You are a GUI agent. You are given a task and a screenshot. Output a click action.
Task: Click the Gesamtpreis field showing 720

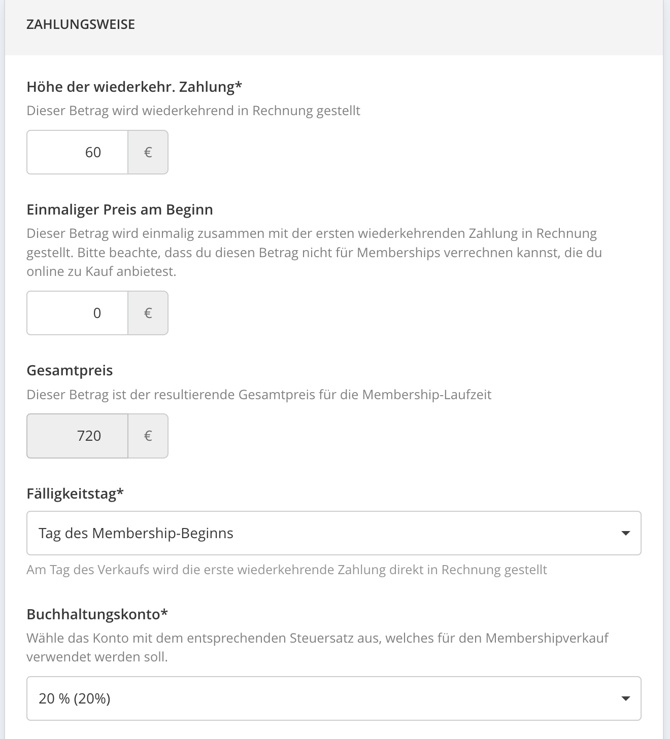(x=77, y=436)
